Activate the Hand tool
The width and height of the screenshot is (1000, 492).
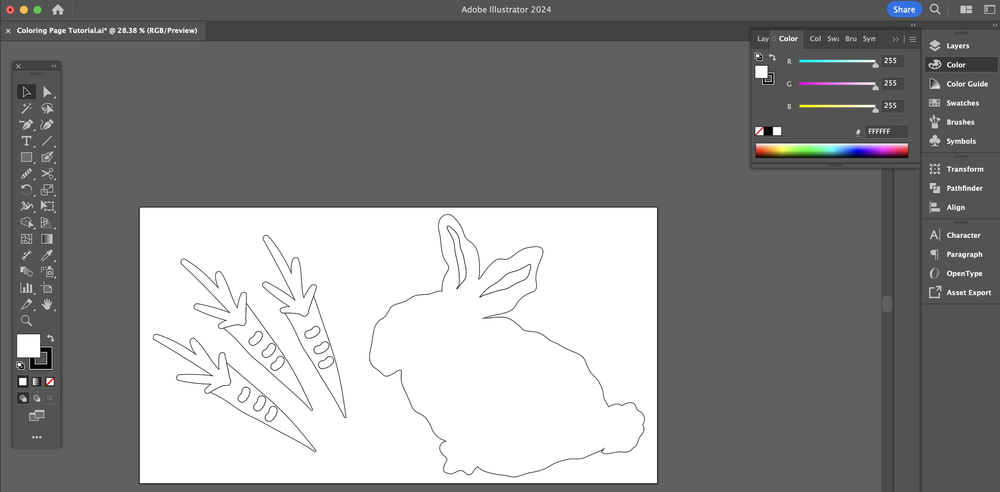click(47, 304)
